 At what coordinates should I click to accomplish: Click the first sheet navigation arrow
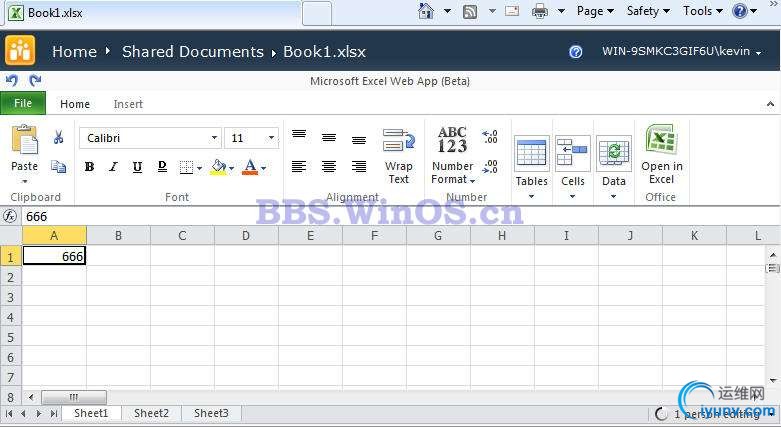tap(8, 414)
